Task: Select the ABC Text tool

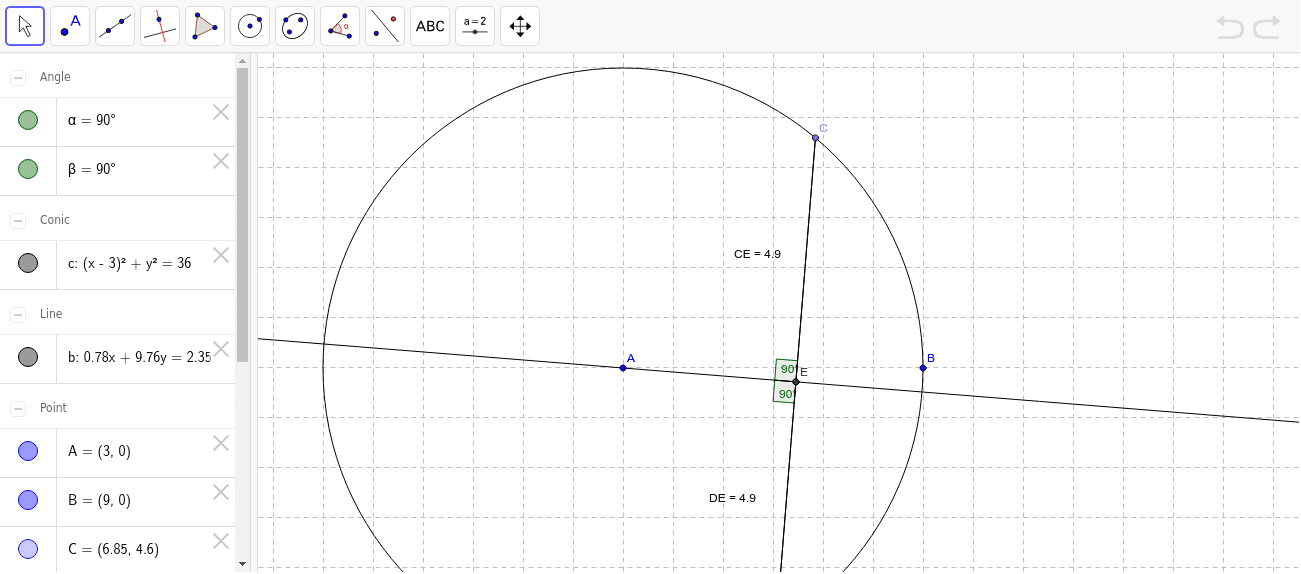Action: click(x=430, y=26)
